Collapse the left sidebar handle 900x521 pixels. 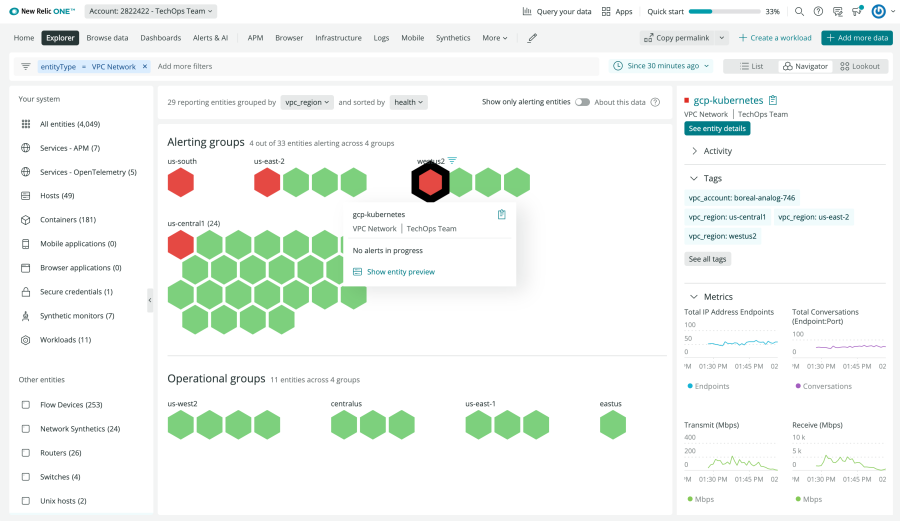click(150, 300)
